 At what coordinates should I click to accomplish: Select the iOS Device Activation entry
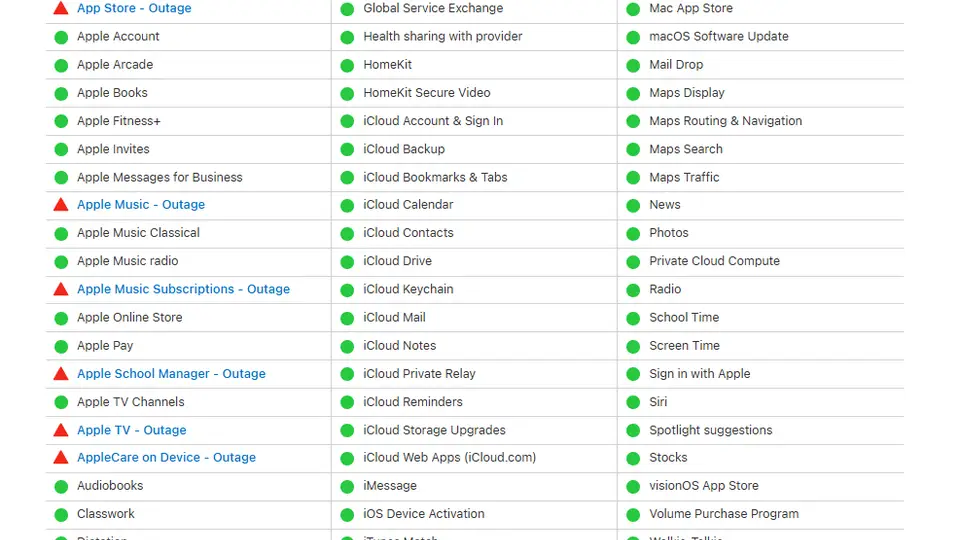coord(424,514)
